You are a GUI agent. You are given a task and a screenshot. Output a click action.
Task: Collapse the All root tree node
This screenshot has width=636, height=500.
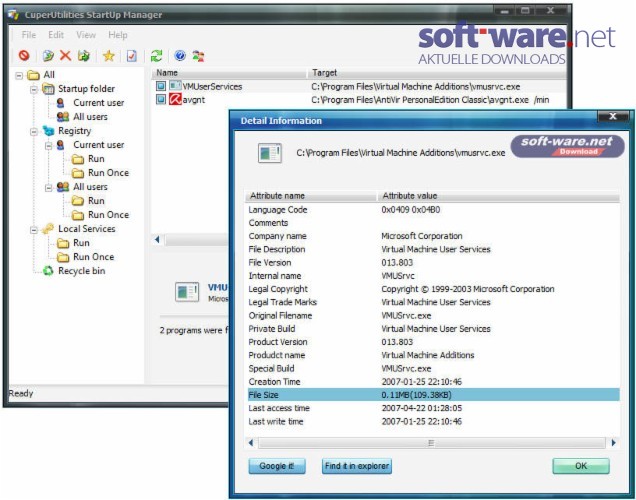tap(19, 75)
